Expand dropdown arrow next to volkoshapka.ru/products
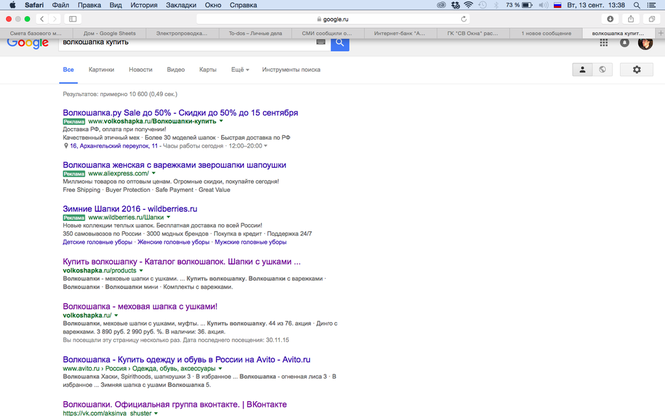The width and height of the screenshot is (665, 416). [141, 271]
